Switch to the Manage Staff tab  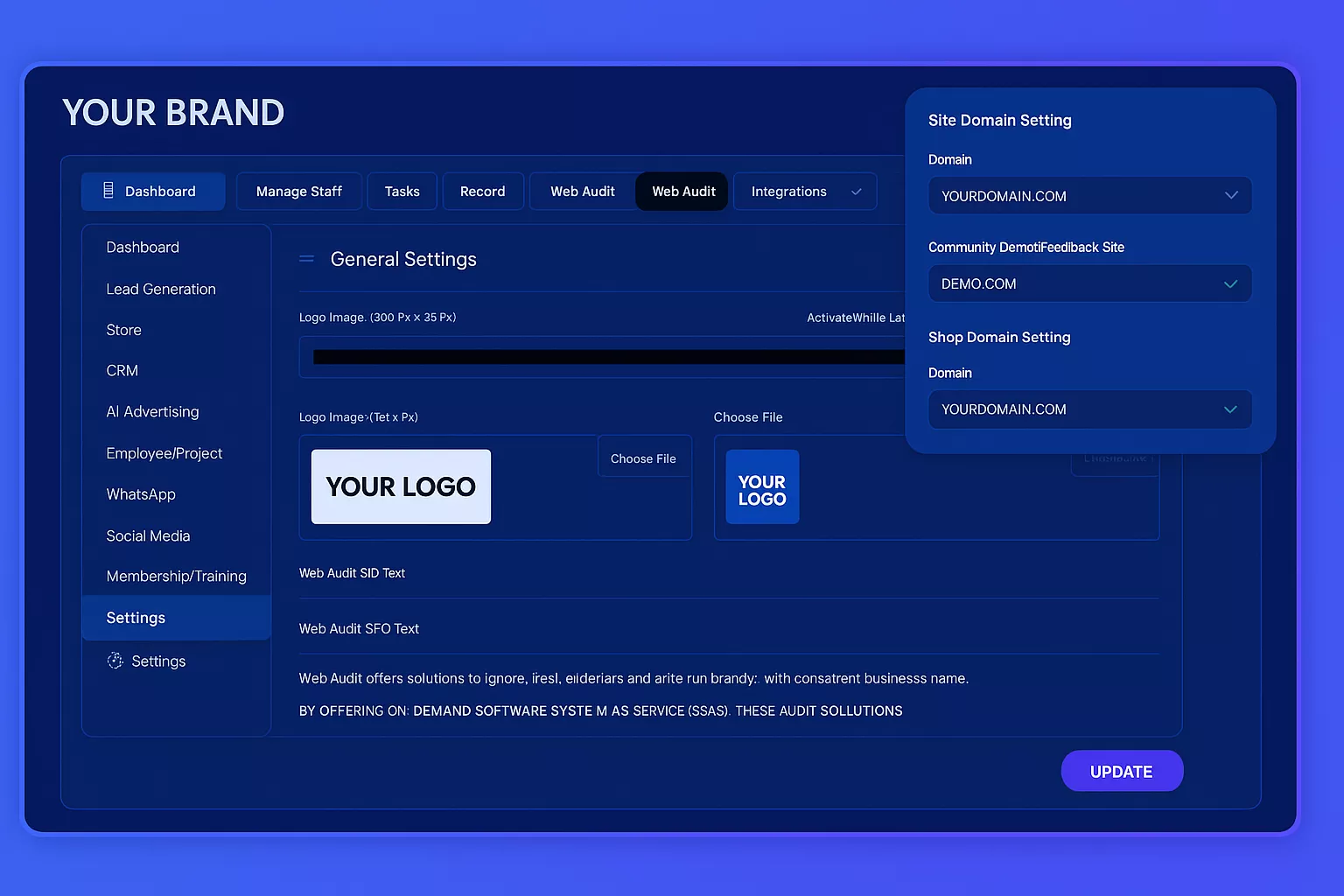coord(298,192)
